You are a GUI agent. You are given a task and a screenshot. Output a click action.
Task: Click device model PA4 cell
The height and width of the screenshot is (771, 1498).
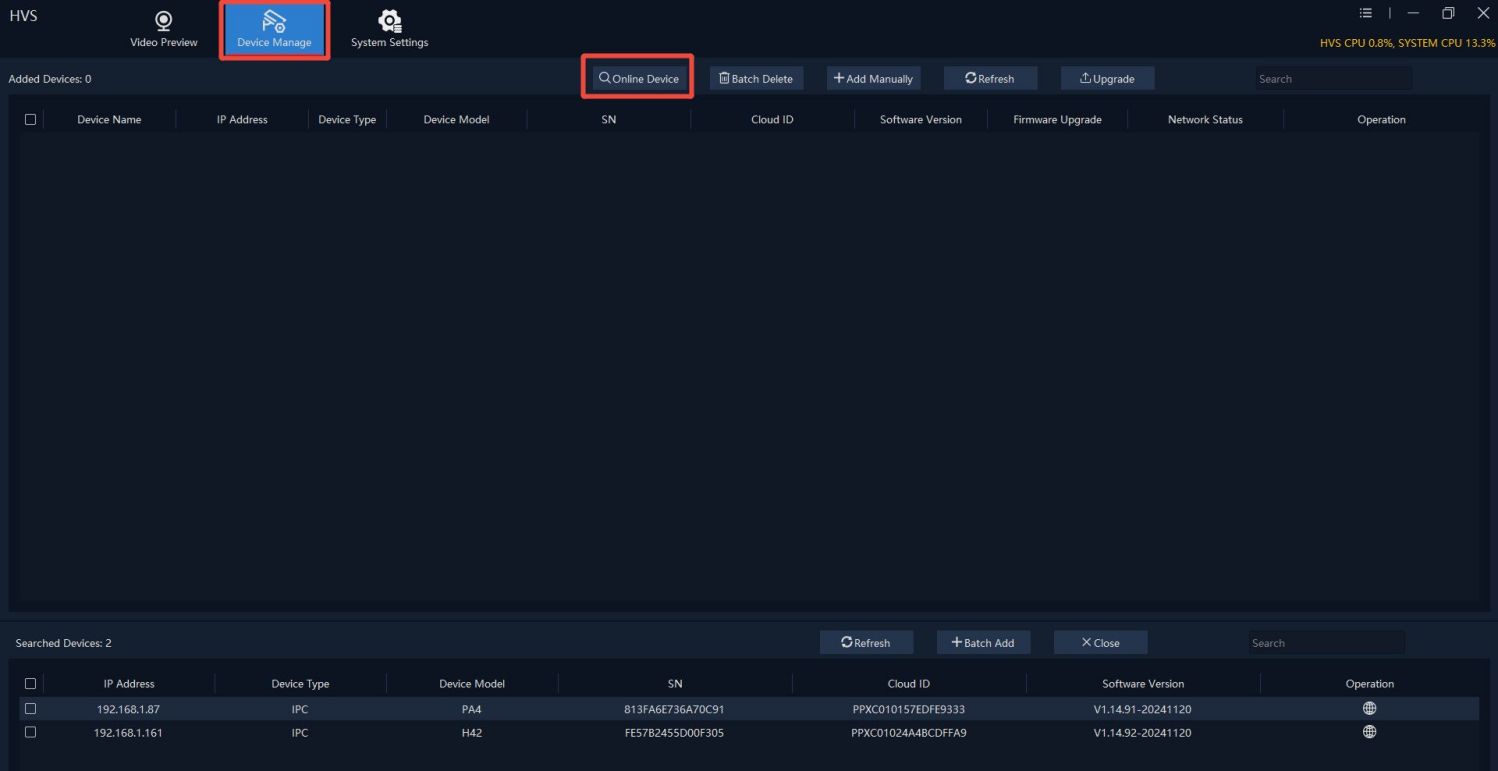click(472, 709)
